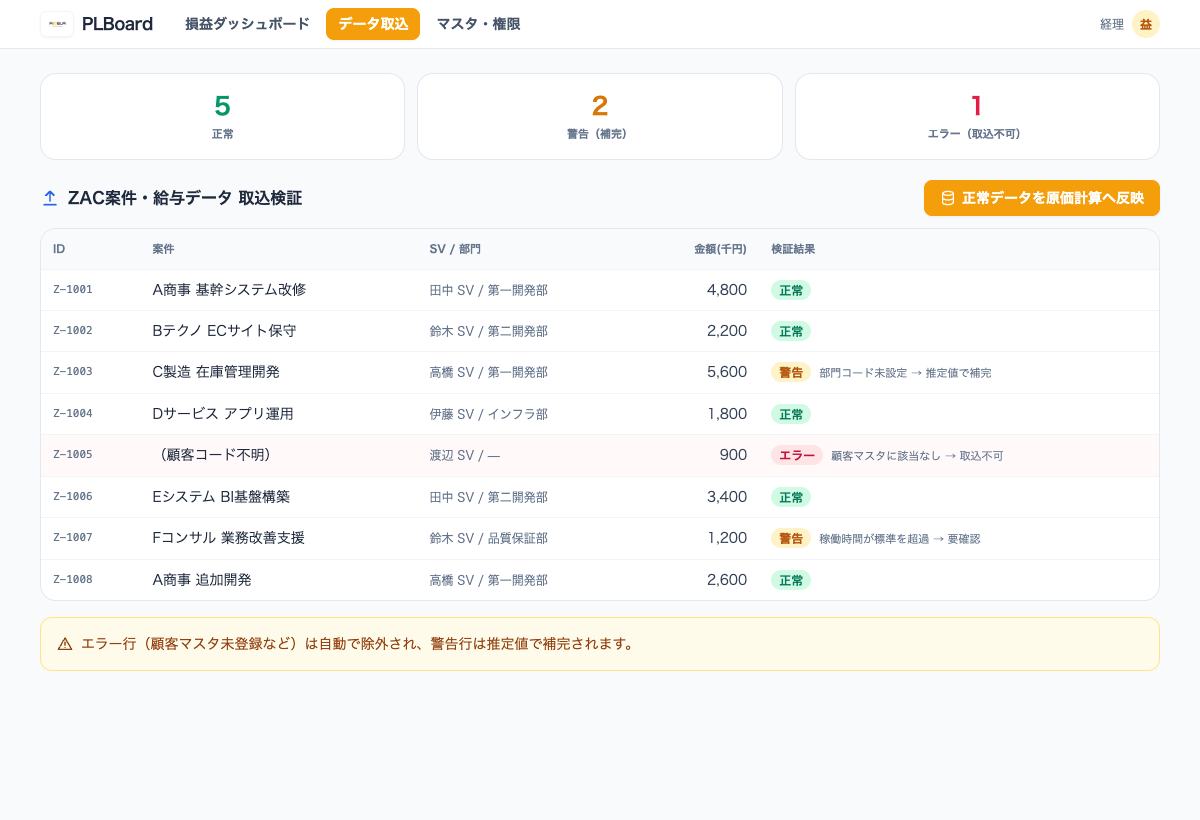Click ID cell Z-1005
Screen dimensions: 1200x820
pos(73,455)
